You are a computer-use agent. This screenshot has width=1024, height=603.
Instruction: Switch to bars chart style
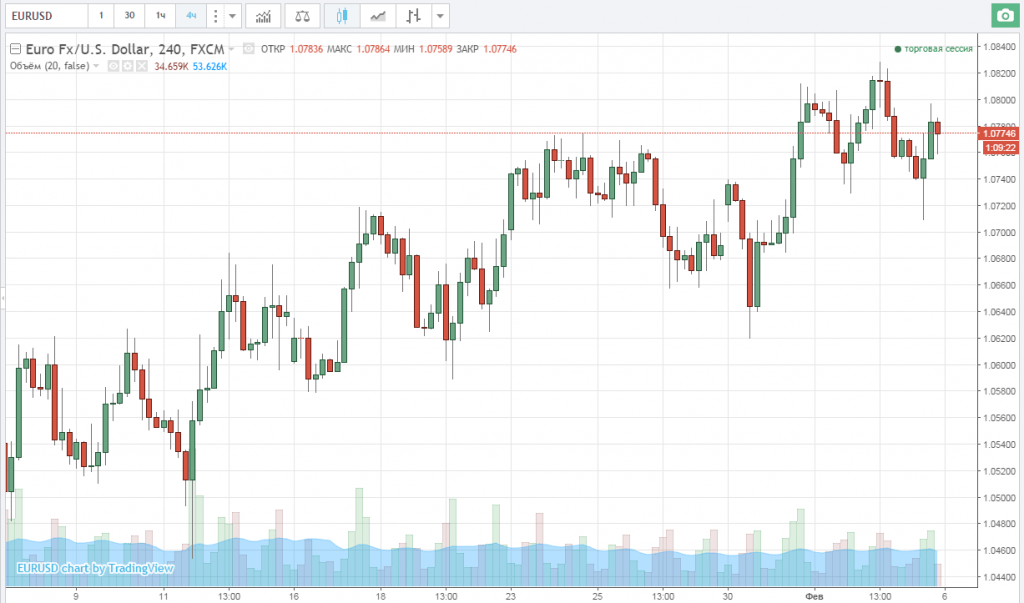tap(413, 16)
